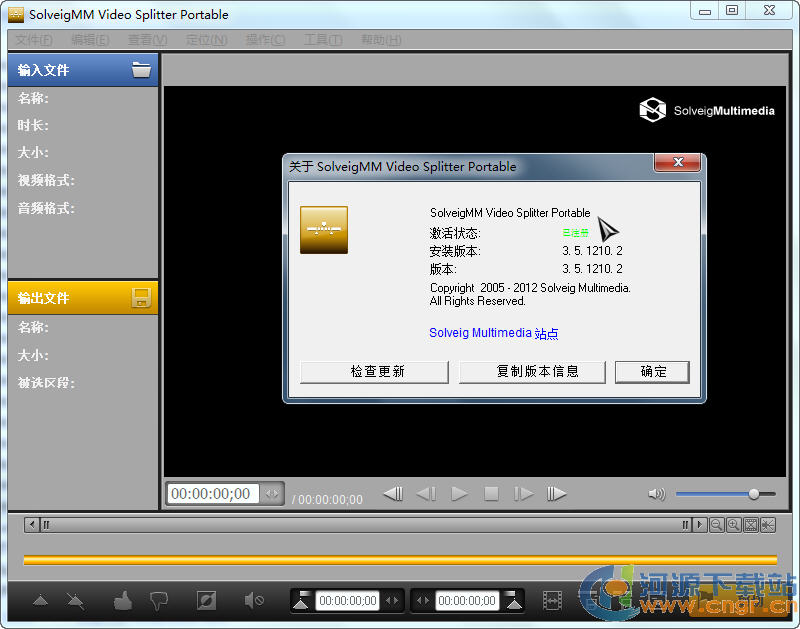Zoom in on the timeline
800x629 pixels.
tap(733, 525)
